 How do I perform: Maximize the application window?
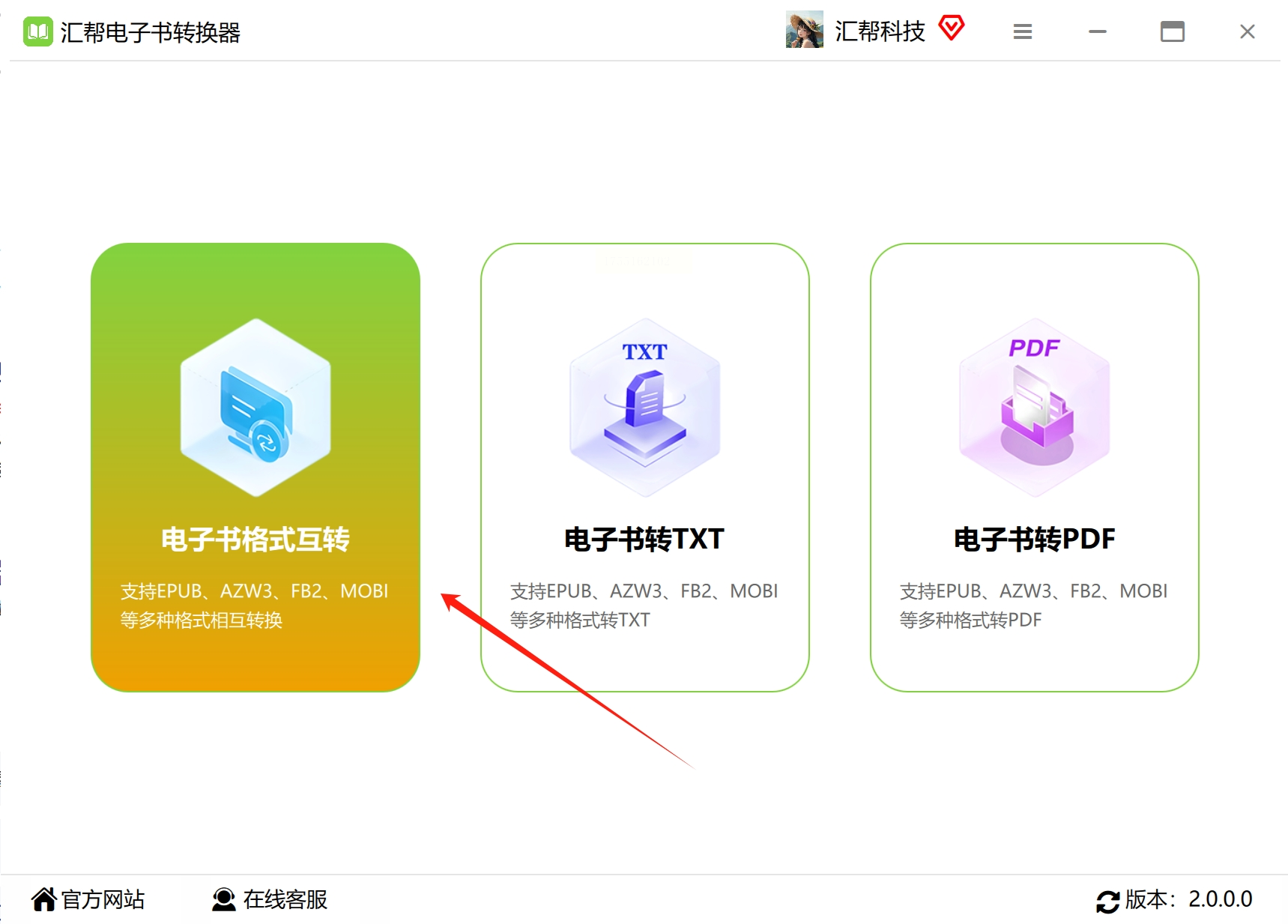point(1172,31)
